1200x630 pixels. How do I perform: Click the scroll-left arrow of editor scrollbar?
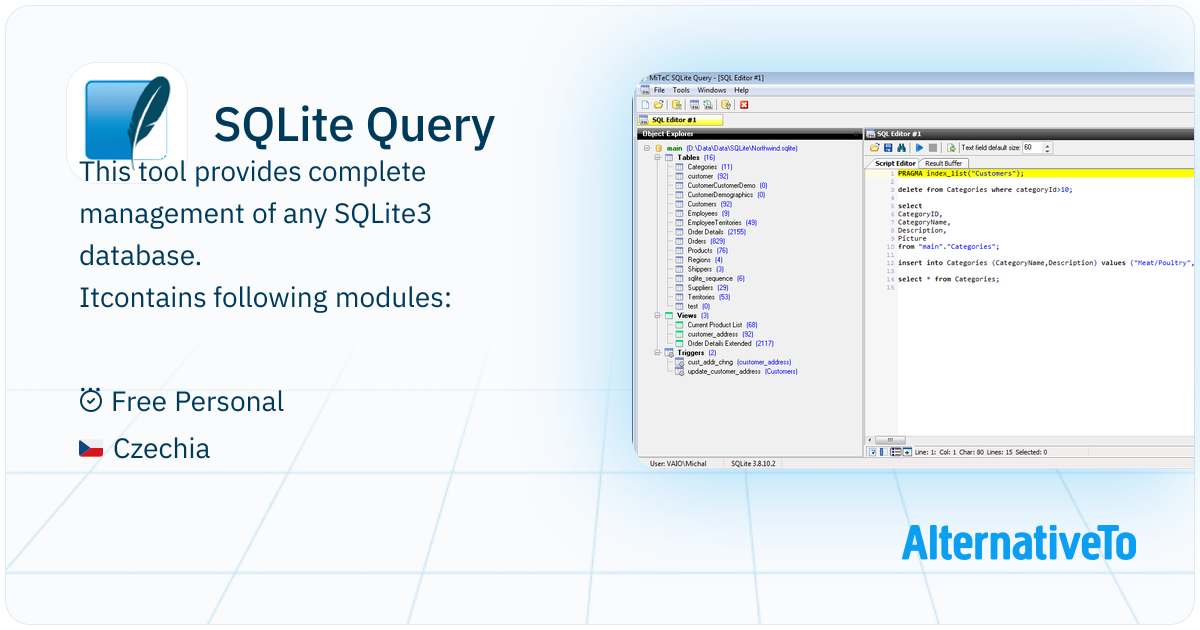coord(870,440)
